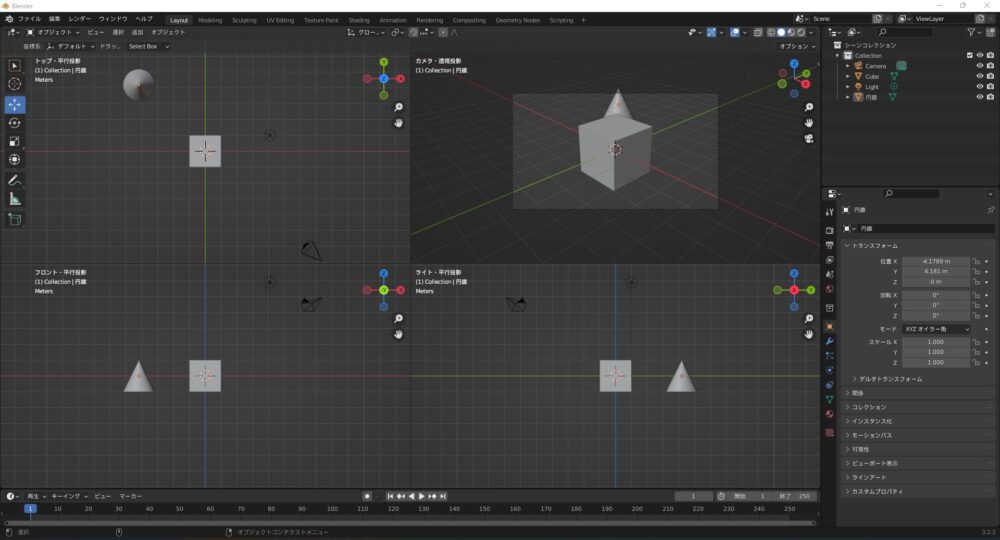The height and width of the screenshot is (540, 1000).
Task: Activate the Scale tool
Action: 14,142
